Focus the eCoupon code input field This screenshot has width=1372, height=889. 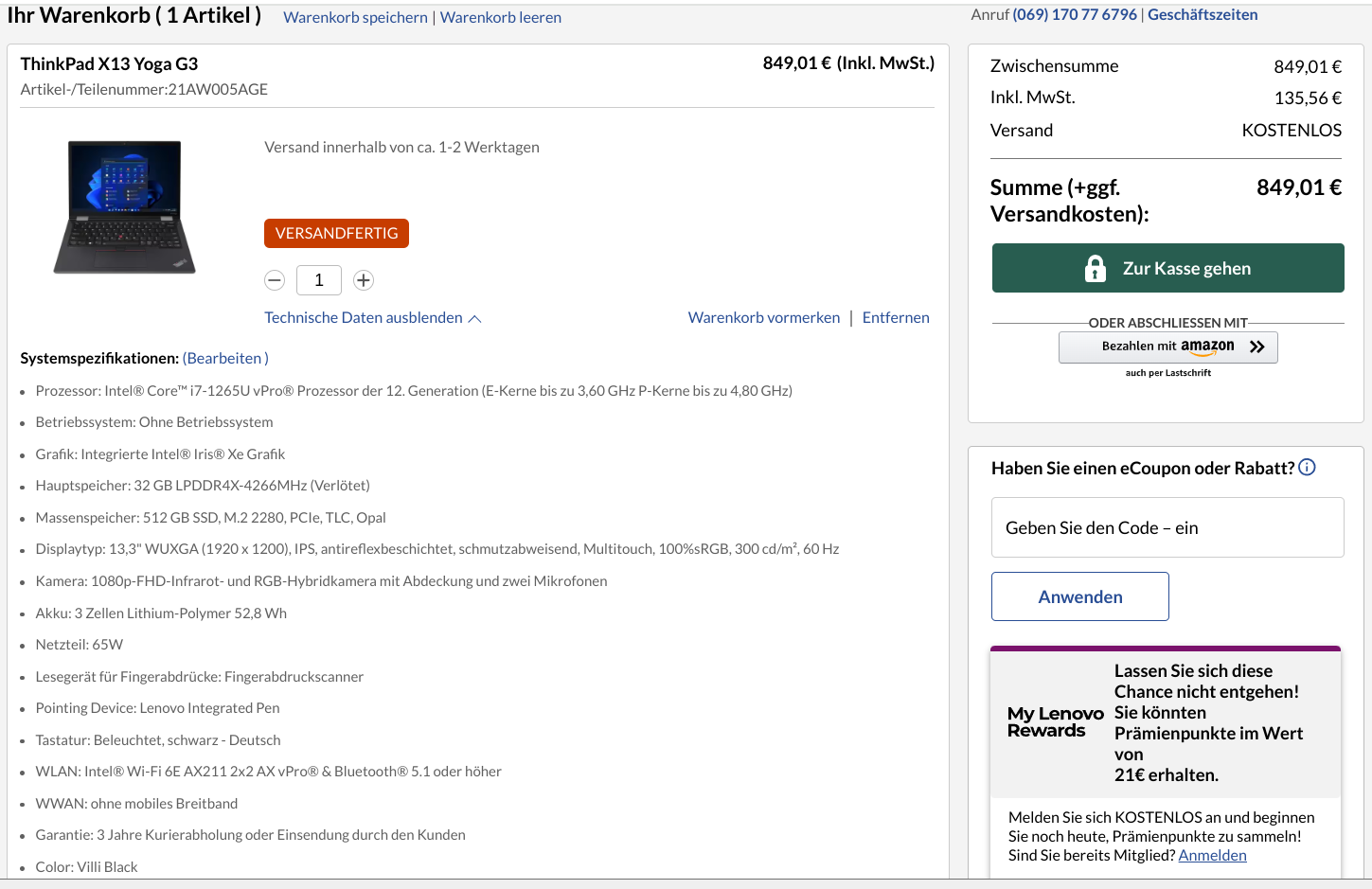click(x=1167, y=527)
